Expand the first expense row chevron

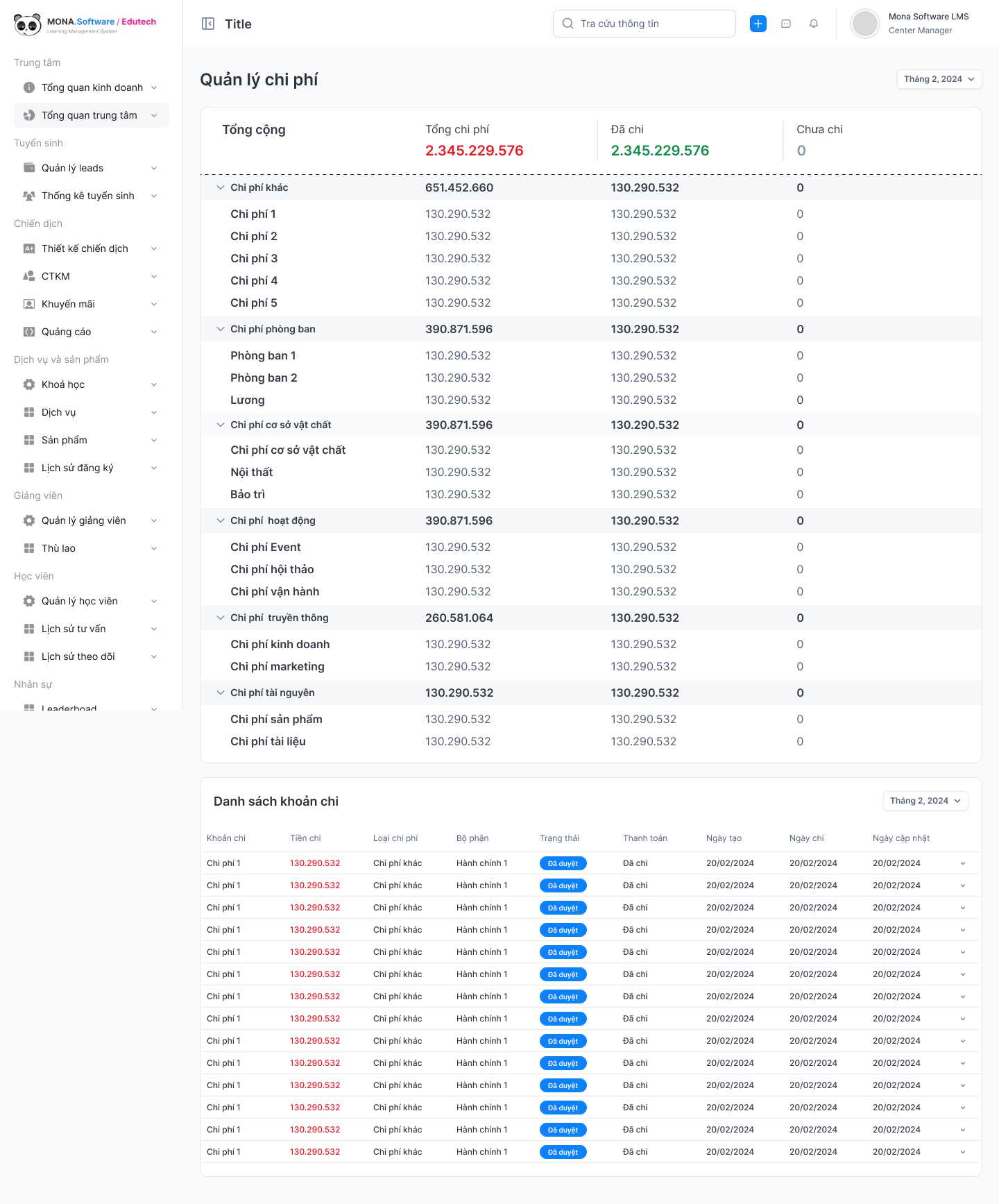point(963,863)
